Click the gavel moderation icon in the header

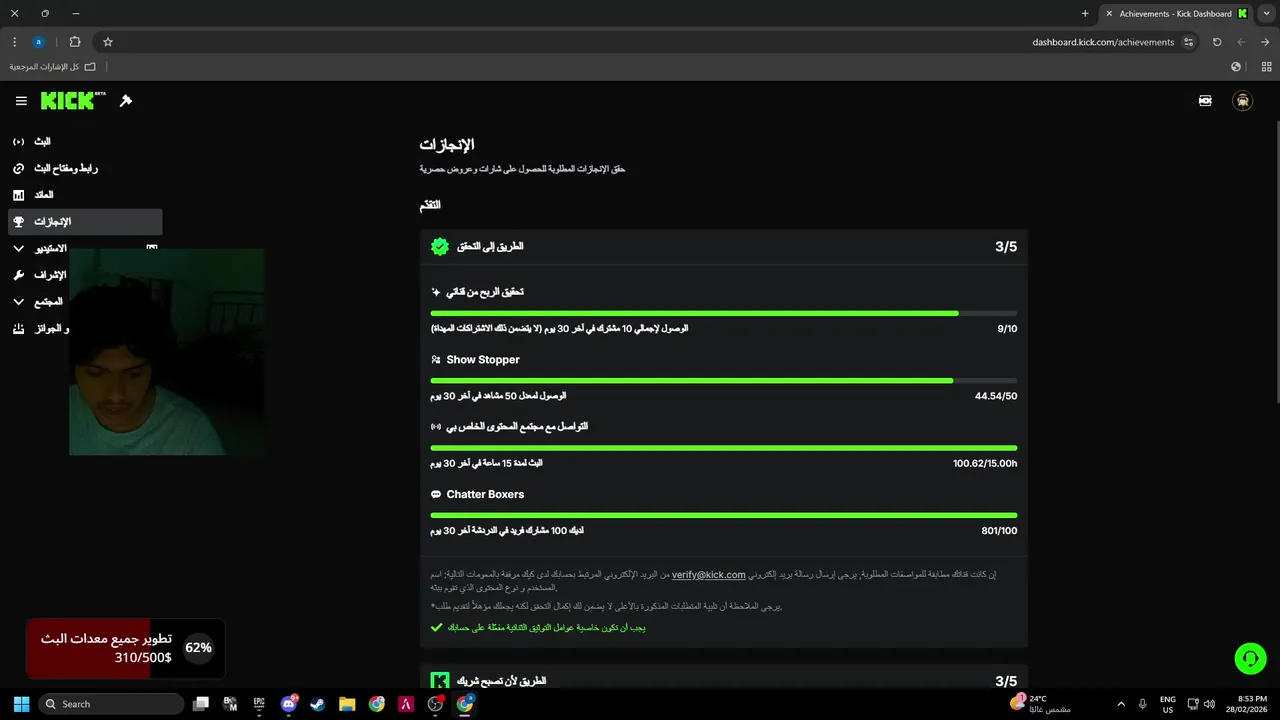(x=126, y=101)
